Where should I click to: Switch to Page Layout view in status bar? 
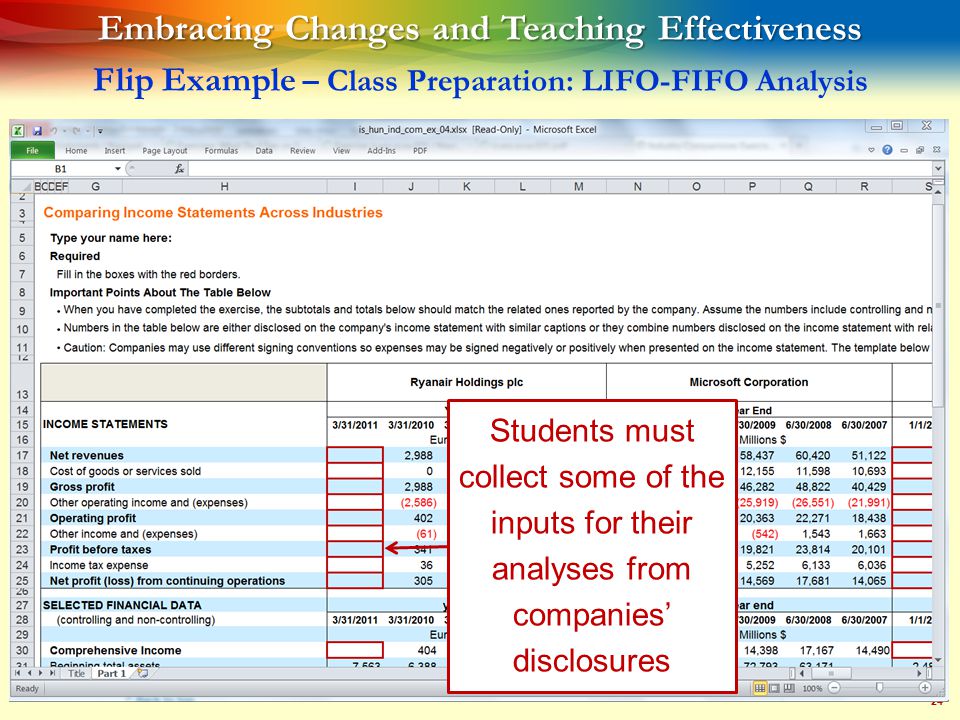pos(774,688)
